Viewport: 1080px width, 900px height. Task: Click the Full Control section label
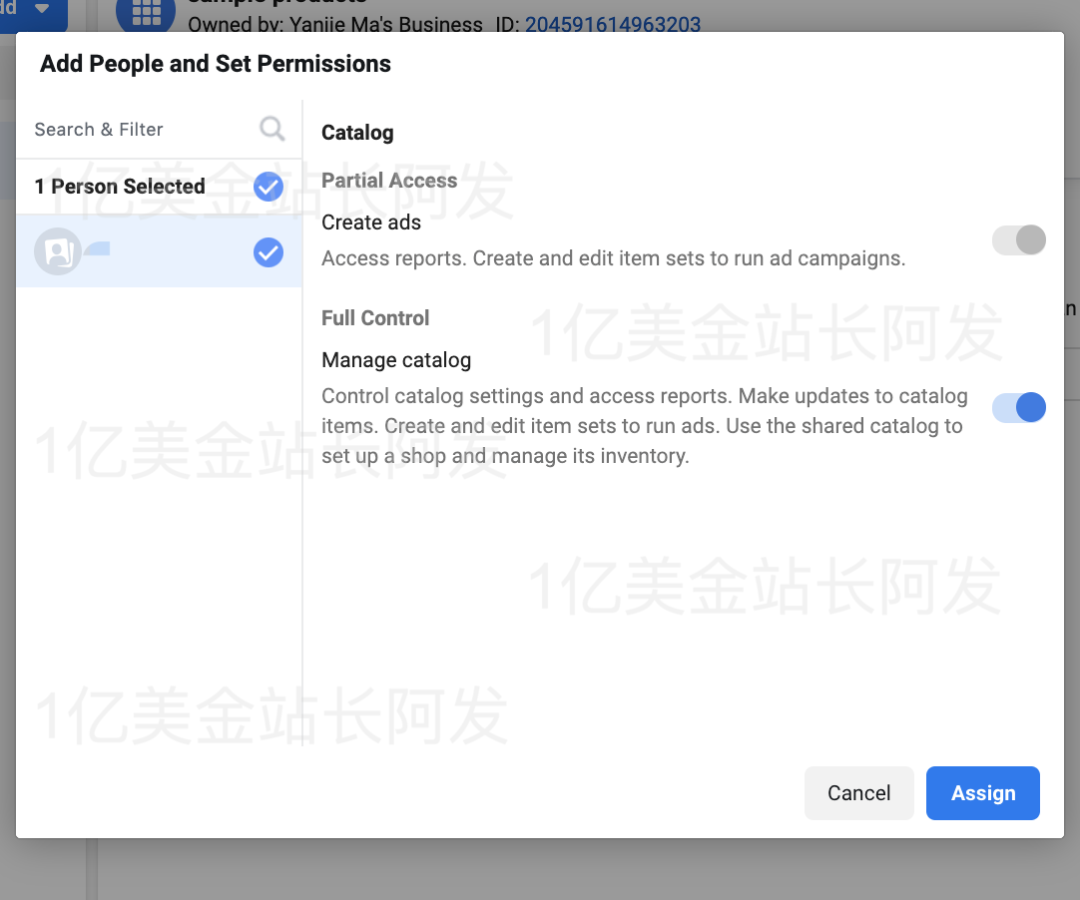pos(375,318)
